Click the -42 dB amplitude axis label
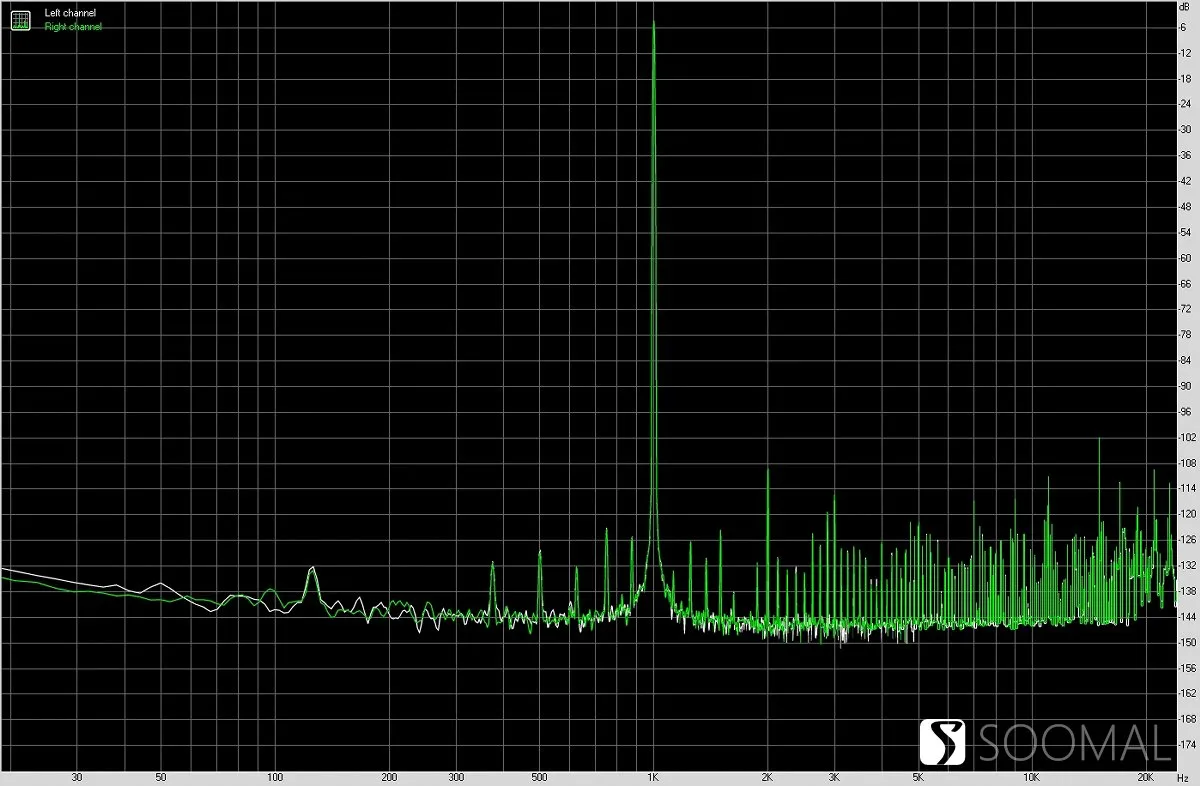Viewport: 1200px width, 786px height. click(x=1185, y=181)
